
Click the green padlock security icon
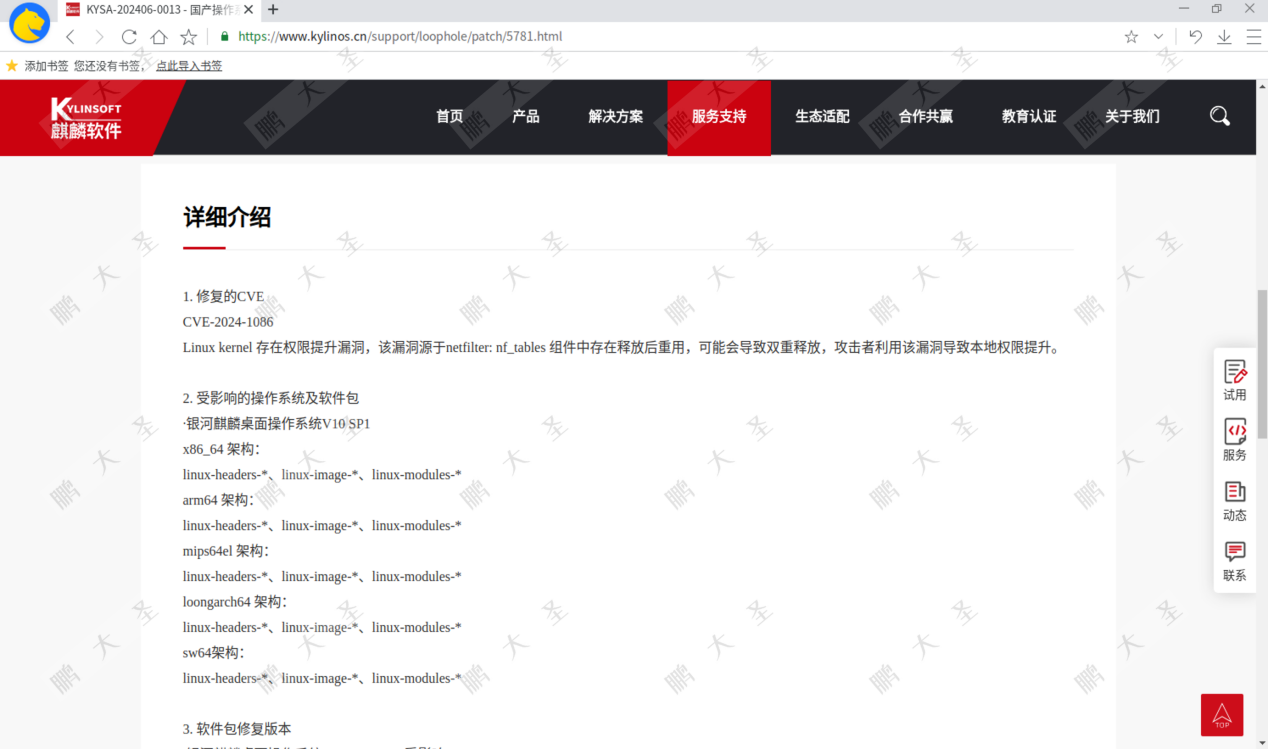[x=225, y=36]
